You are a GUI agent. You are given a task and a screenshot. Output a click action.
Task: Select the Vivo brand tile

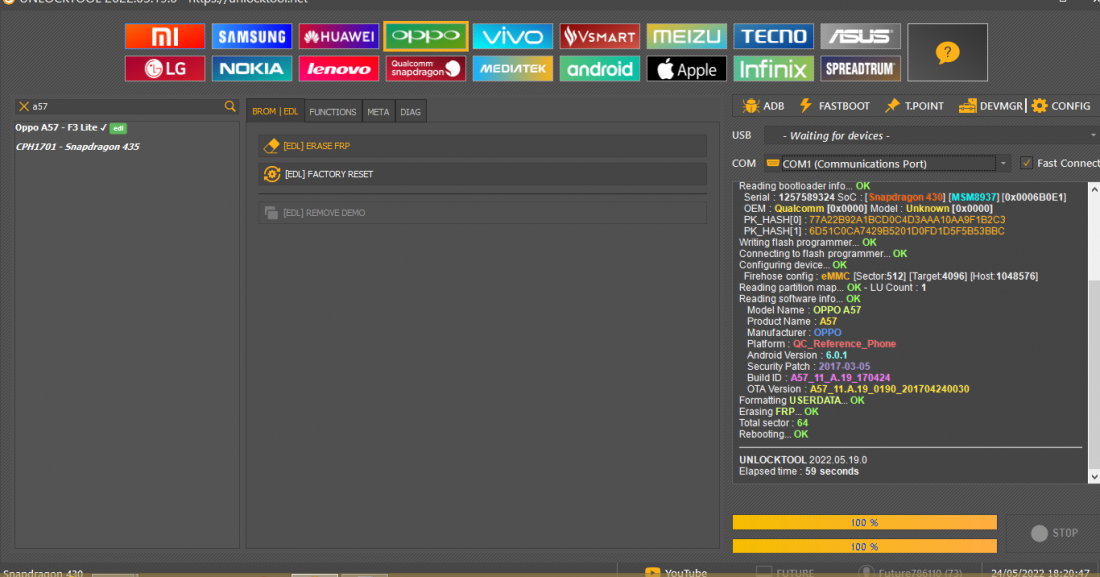point(513,37)
